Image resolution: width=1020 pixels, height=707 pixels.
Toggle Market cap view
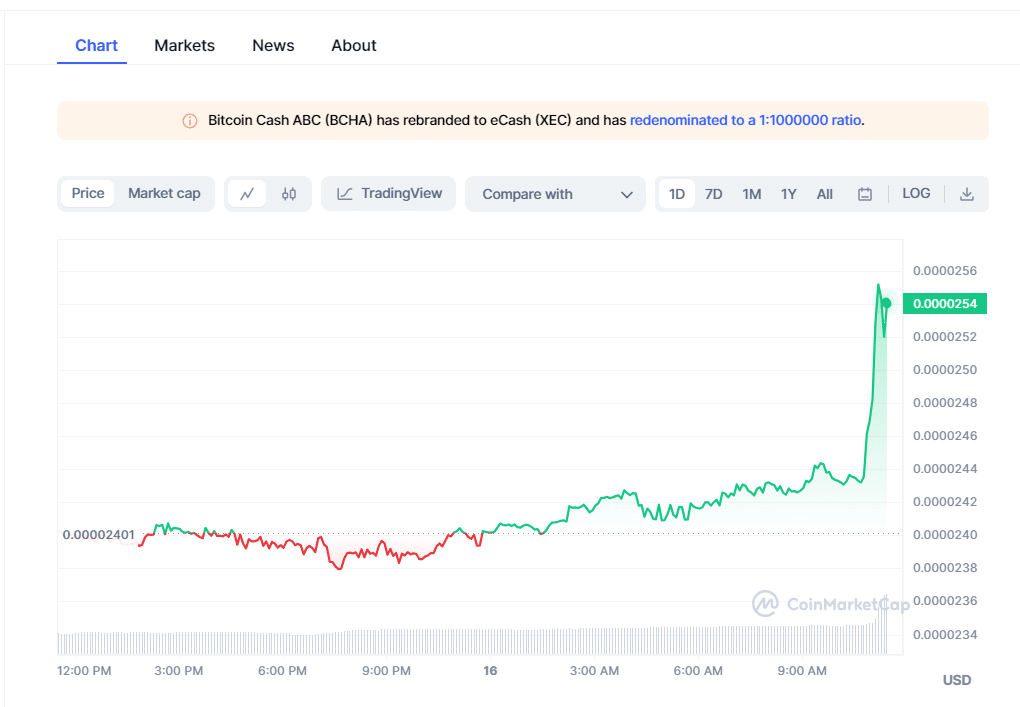[x=164, y=193]
